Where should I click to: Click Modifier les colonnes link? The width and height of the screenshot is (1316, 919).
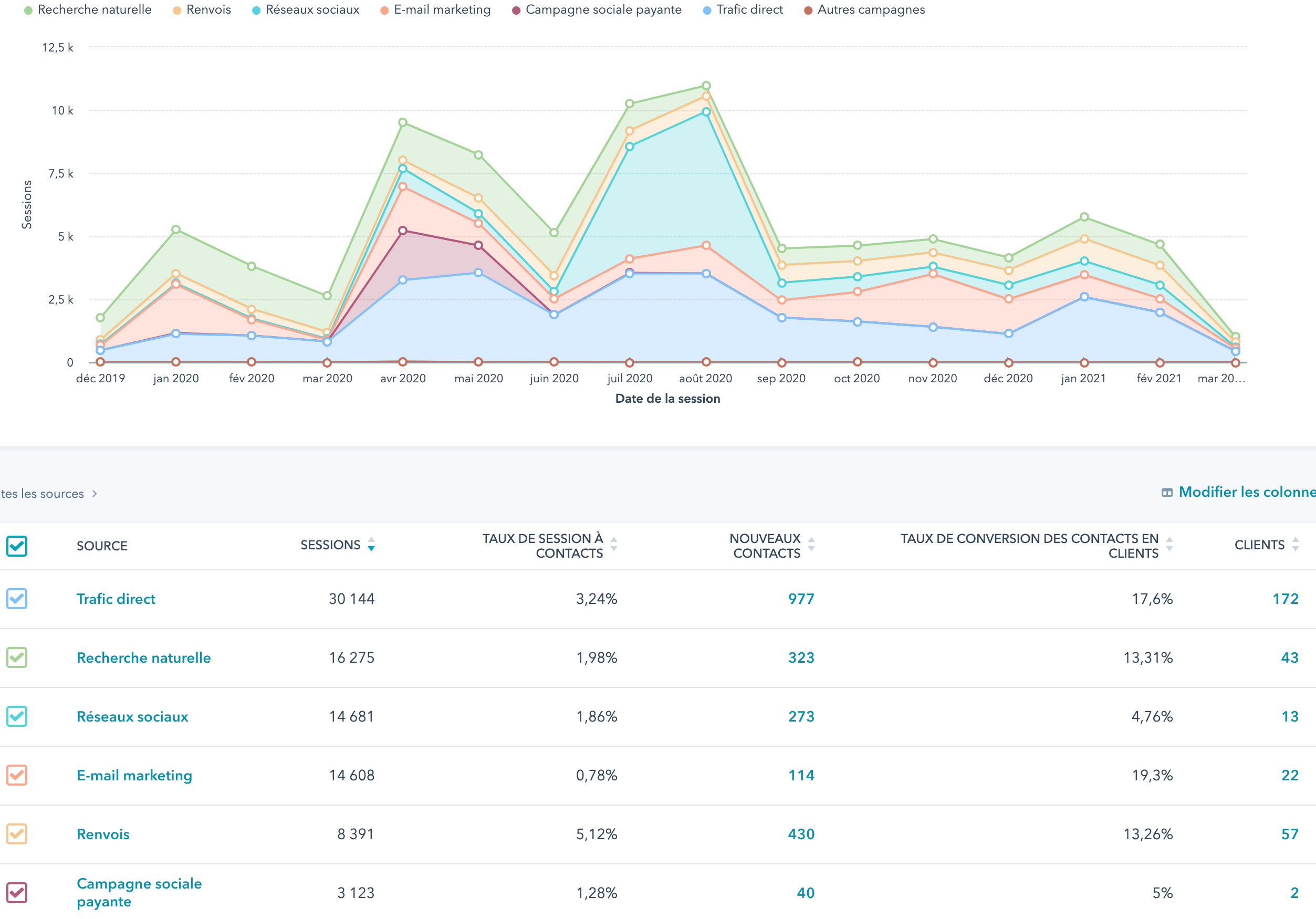(1247, 492)
